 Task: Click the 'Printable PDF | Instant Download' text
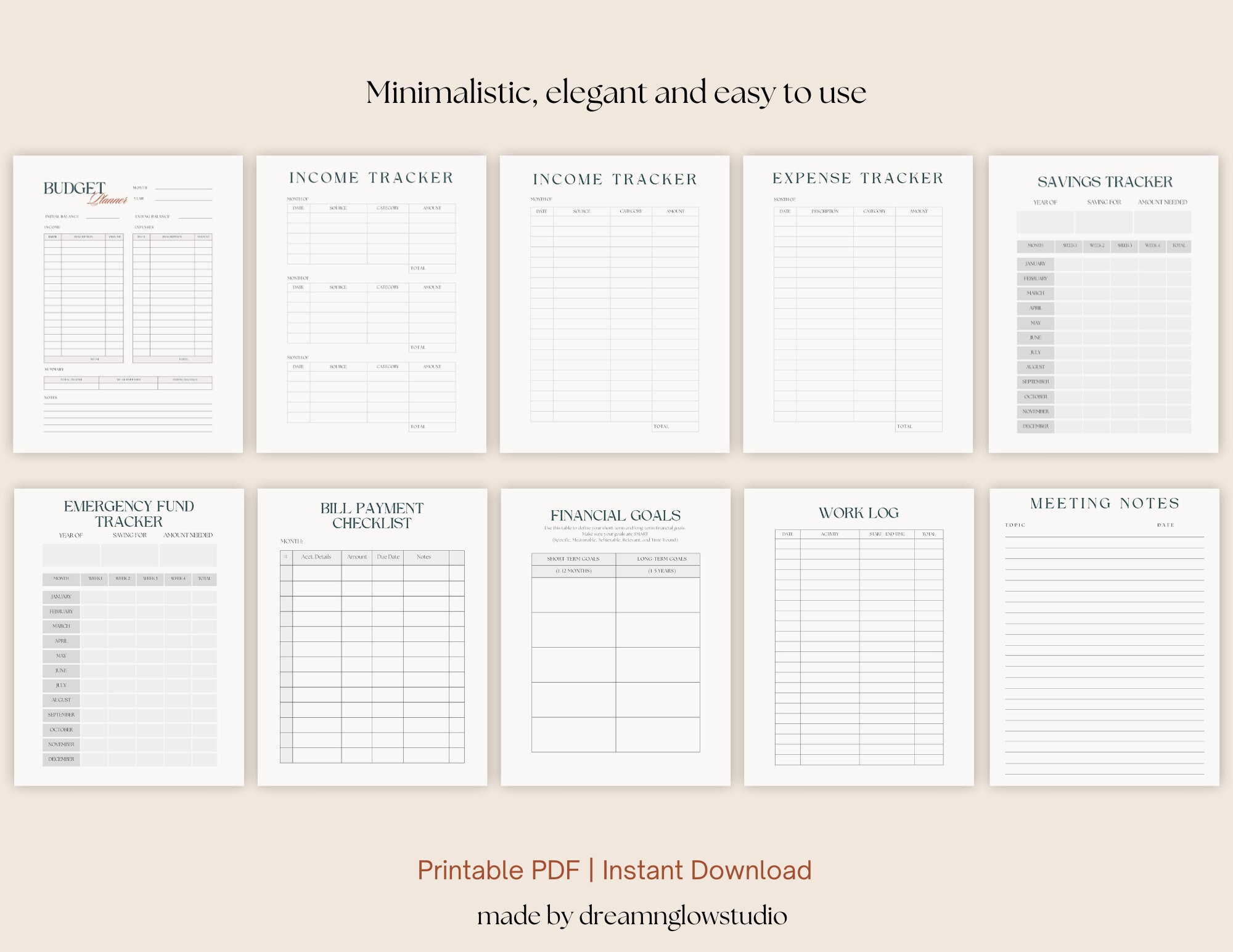[616, 871]
